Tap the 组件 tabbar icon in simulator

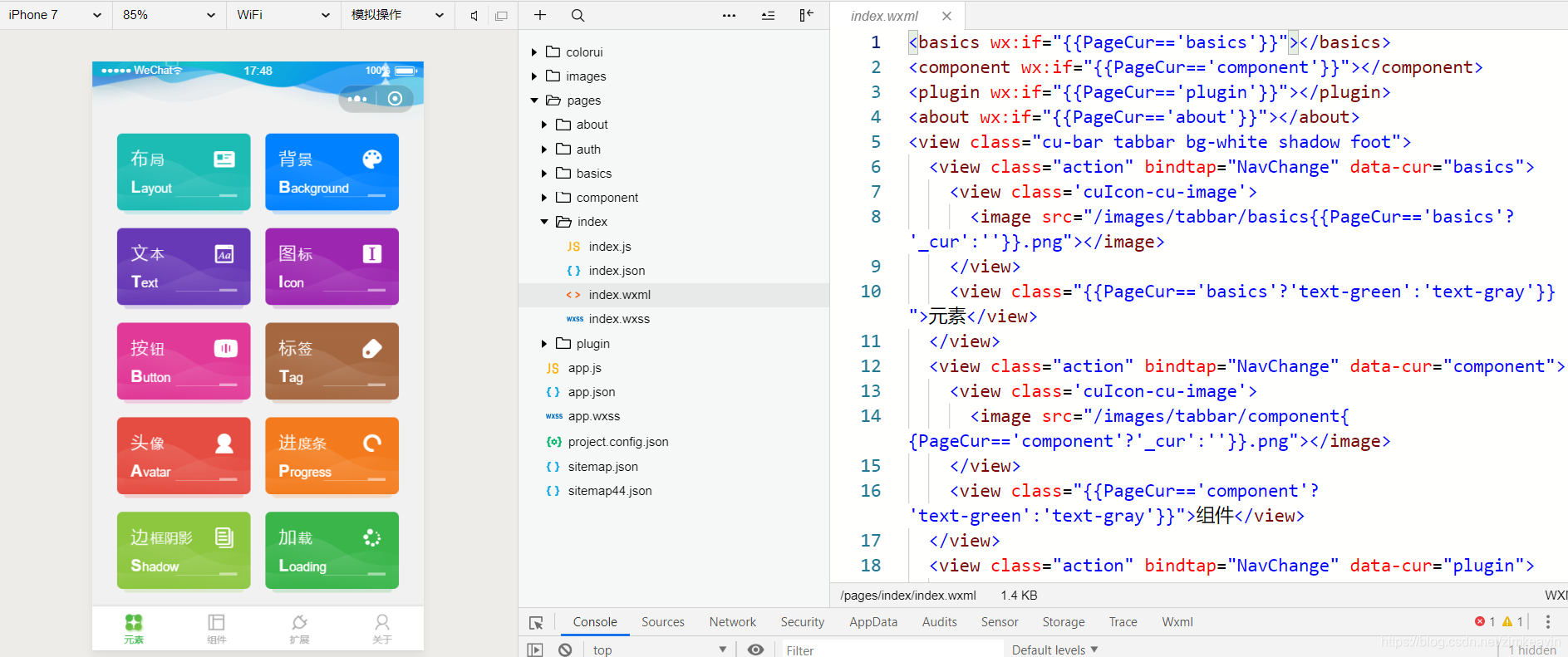(x=216, y=628)
